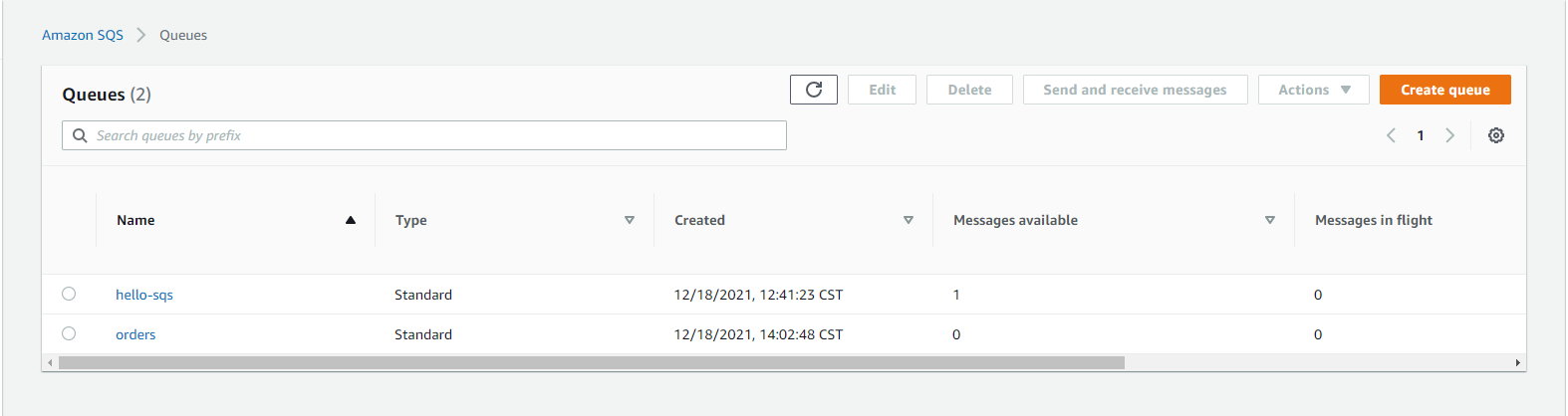The width and height of the screenshot is (1568, 416).
Task: Open the Actions dropdown
Action: [x=1313, y=90]
